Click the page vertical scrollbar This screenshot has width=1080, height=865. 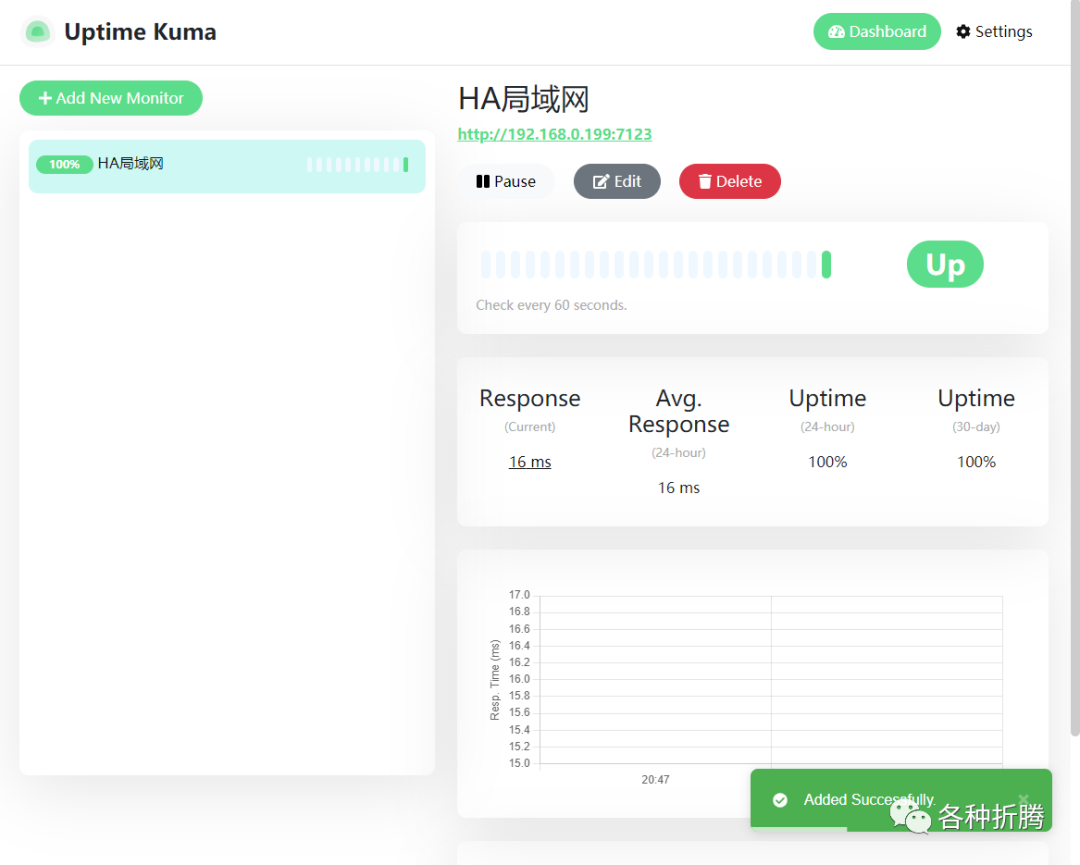1074,368
